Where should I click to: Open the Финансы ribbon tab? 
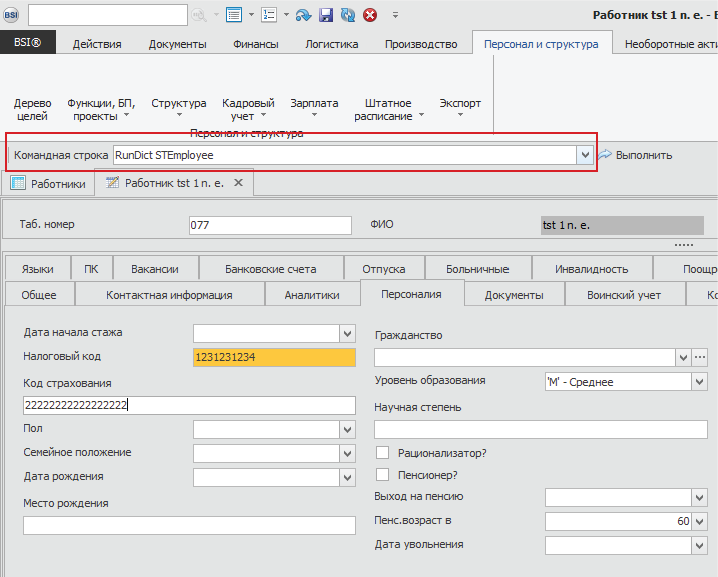coord(256,44)
